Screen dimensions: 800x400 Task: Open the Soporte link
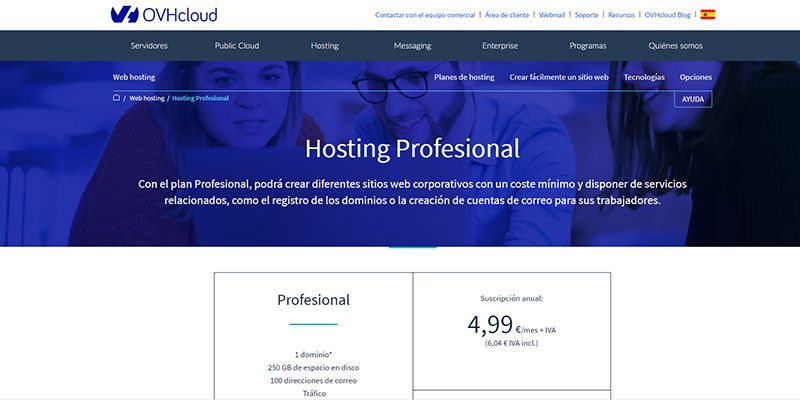[x=587, y=15]
